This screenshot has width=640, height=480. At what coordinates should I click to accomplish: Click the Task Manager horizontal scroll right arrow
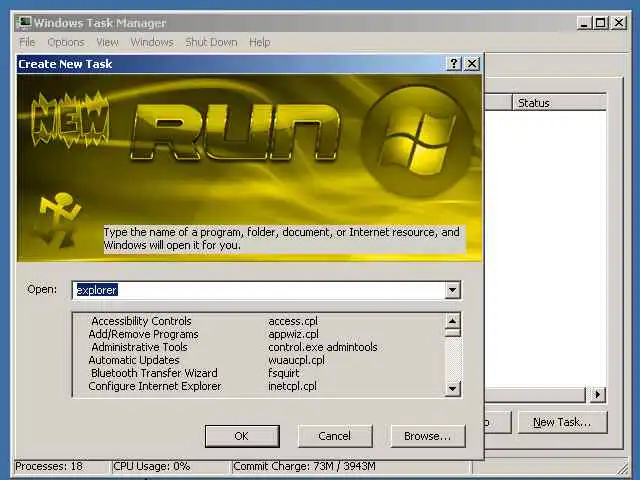[598, 395]
